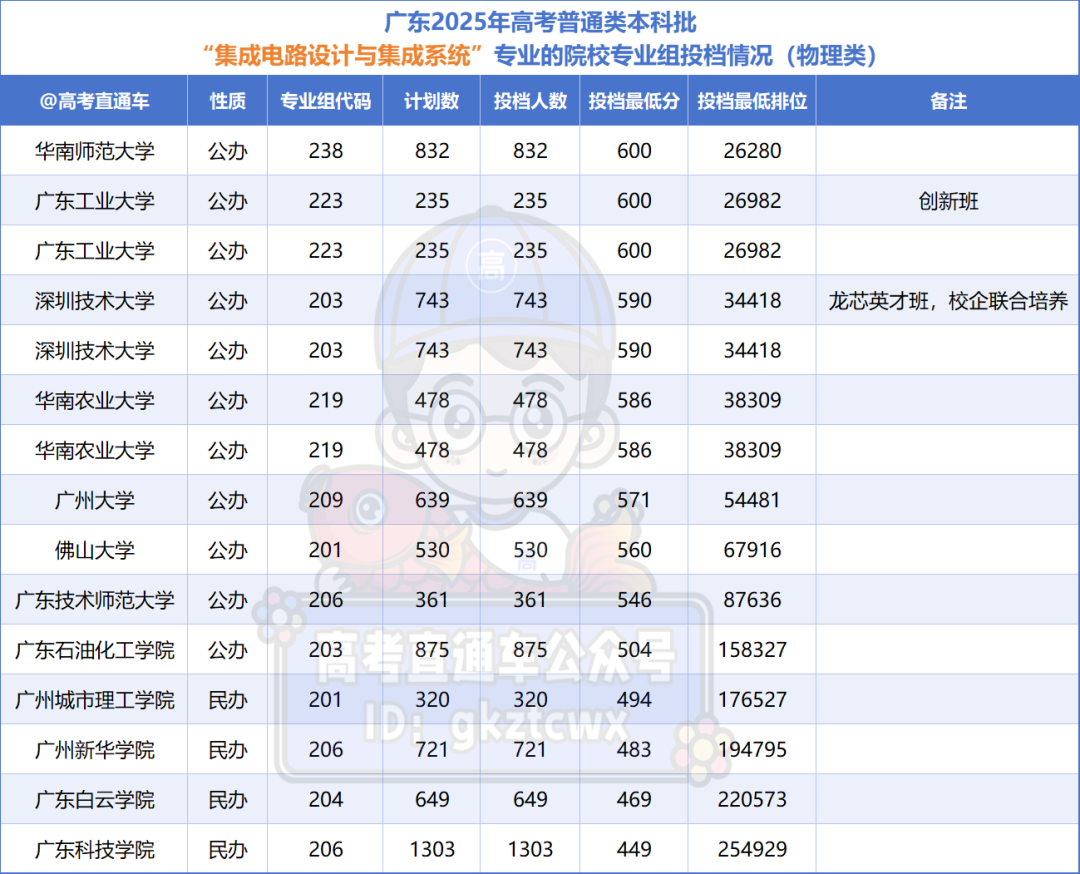Click the 创新班 remark cell
The width and height of the screenshot is (1080, 874).
[948, 201]
